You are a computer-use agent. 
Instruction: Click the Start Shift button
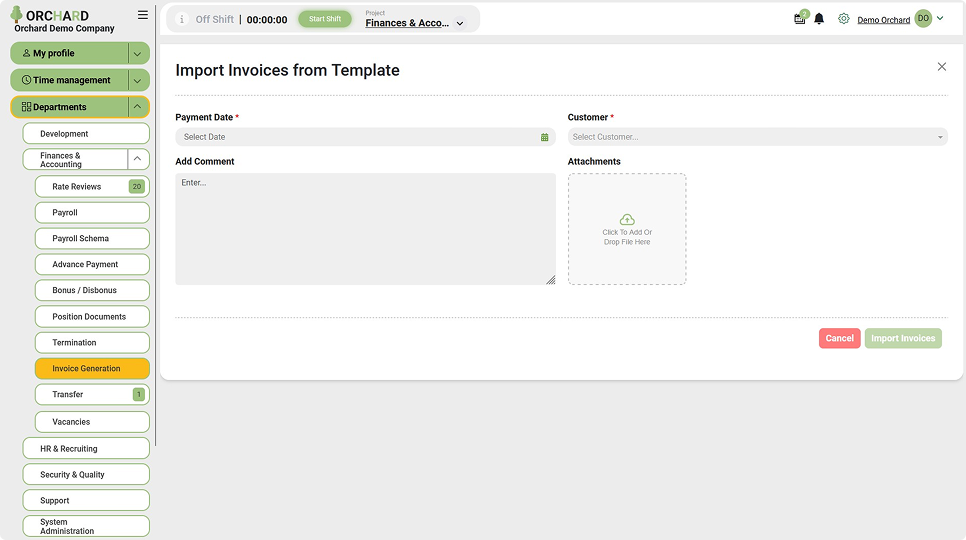tap(325, 19)
